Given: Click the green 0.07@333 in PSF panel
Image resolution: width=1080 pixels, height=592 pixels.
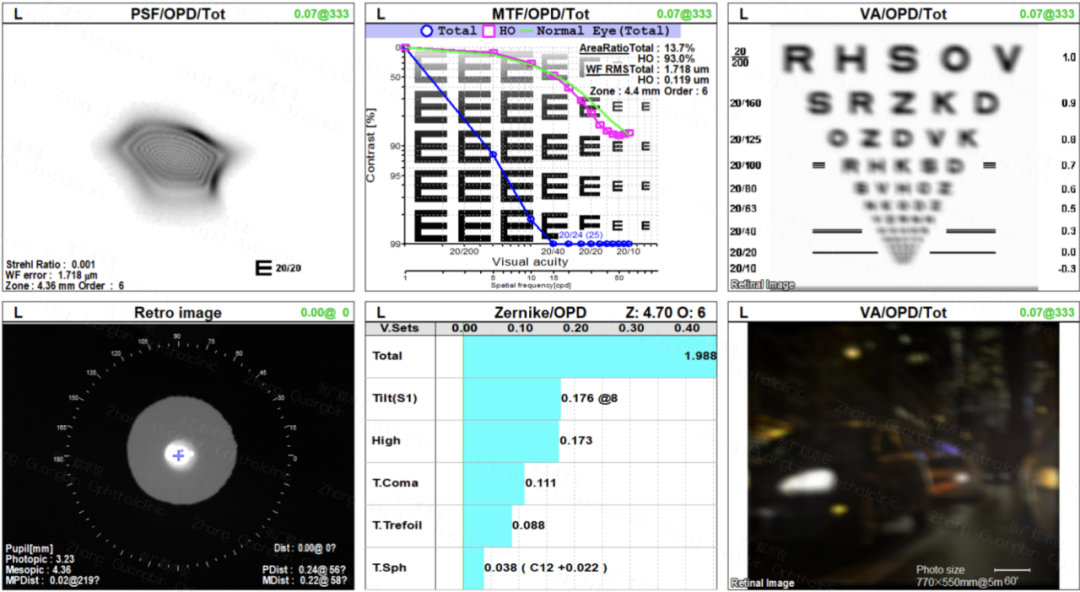Looking at the screenshot, I should (322, 14).
